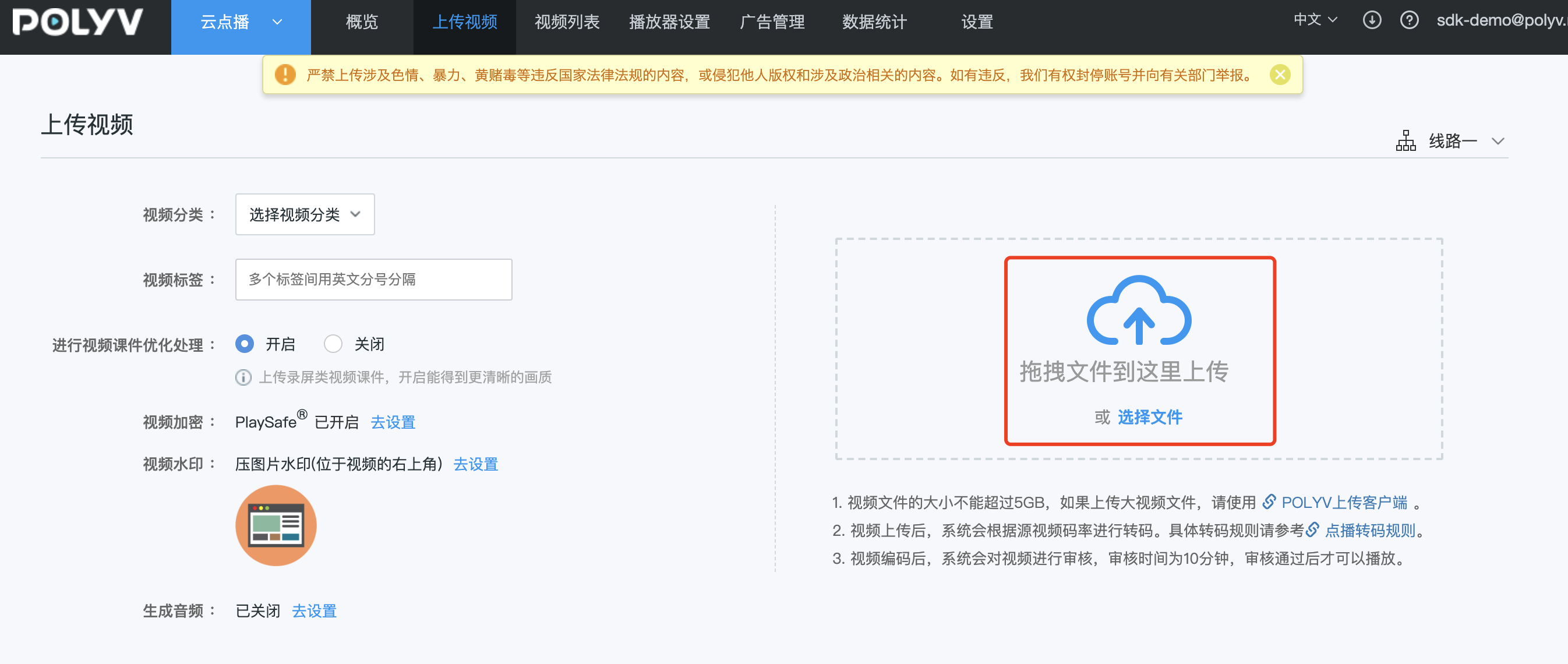Go to the 概览 tab
The height and width of the screenshot is (664, 1568).
tap(362, 23)
